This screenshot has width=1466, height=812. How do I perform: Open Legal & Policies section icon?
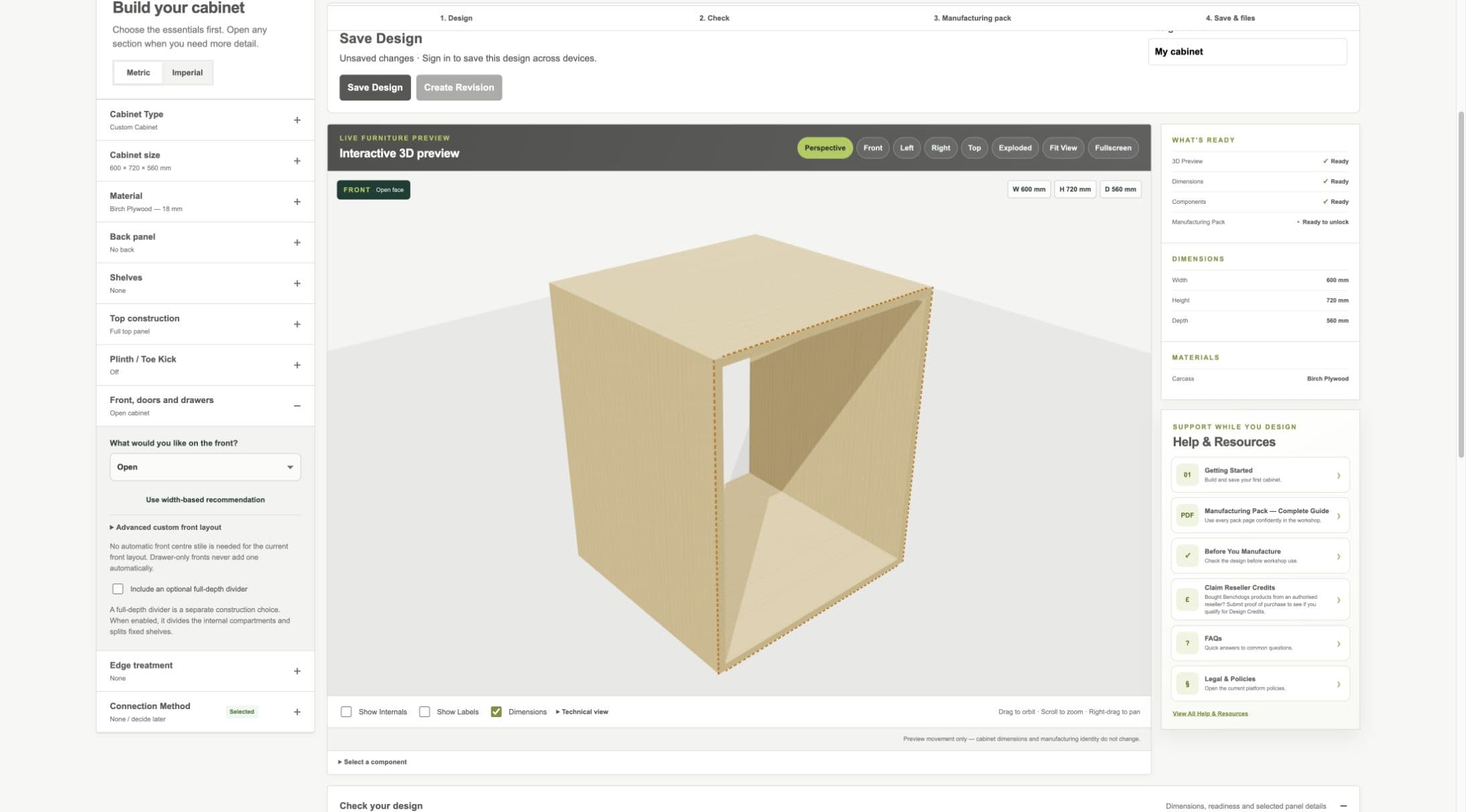pyautogui.click(x=1187, y=684)
